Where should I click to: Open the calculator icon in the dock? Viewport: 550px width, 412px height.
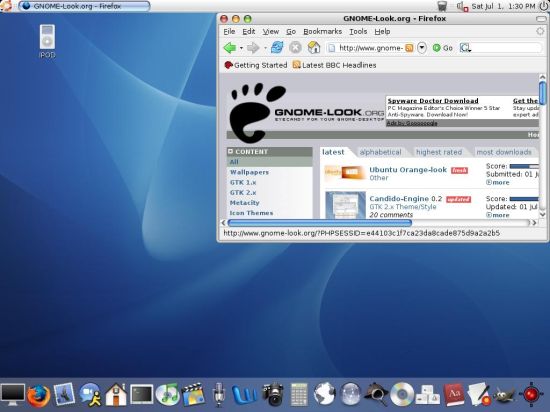coord(299,395)
